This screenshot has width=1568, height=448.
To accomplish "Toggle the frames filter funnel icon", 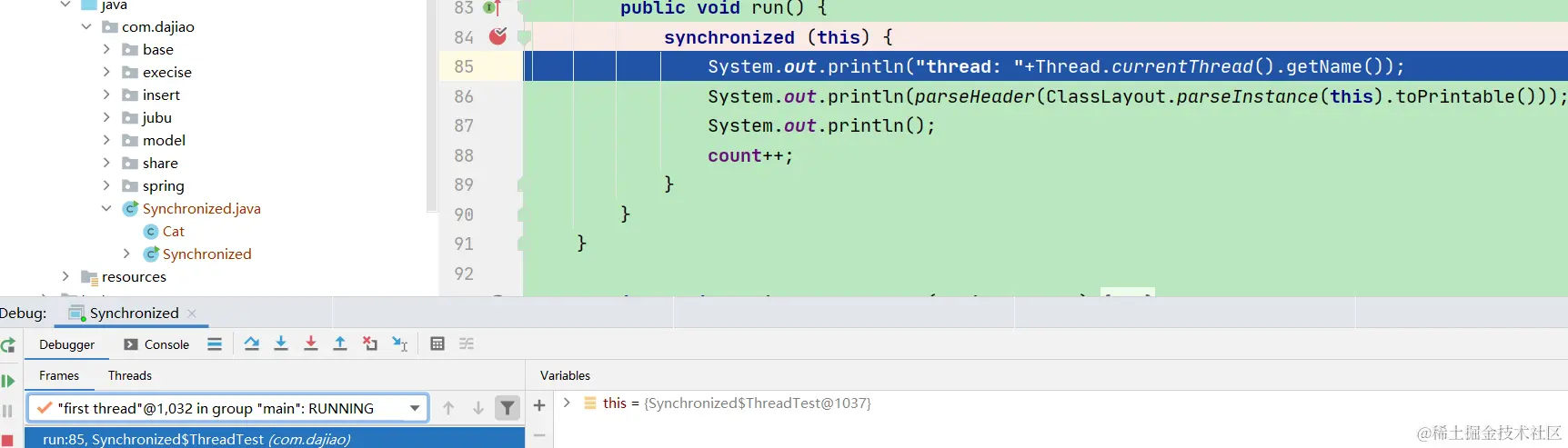I will click(508, 408).
